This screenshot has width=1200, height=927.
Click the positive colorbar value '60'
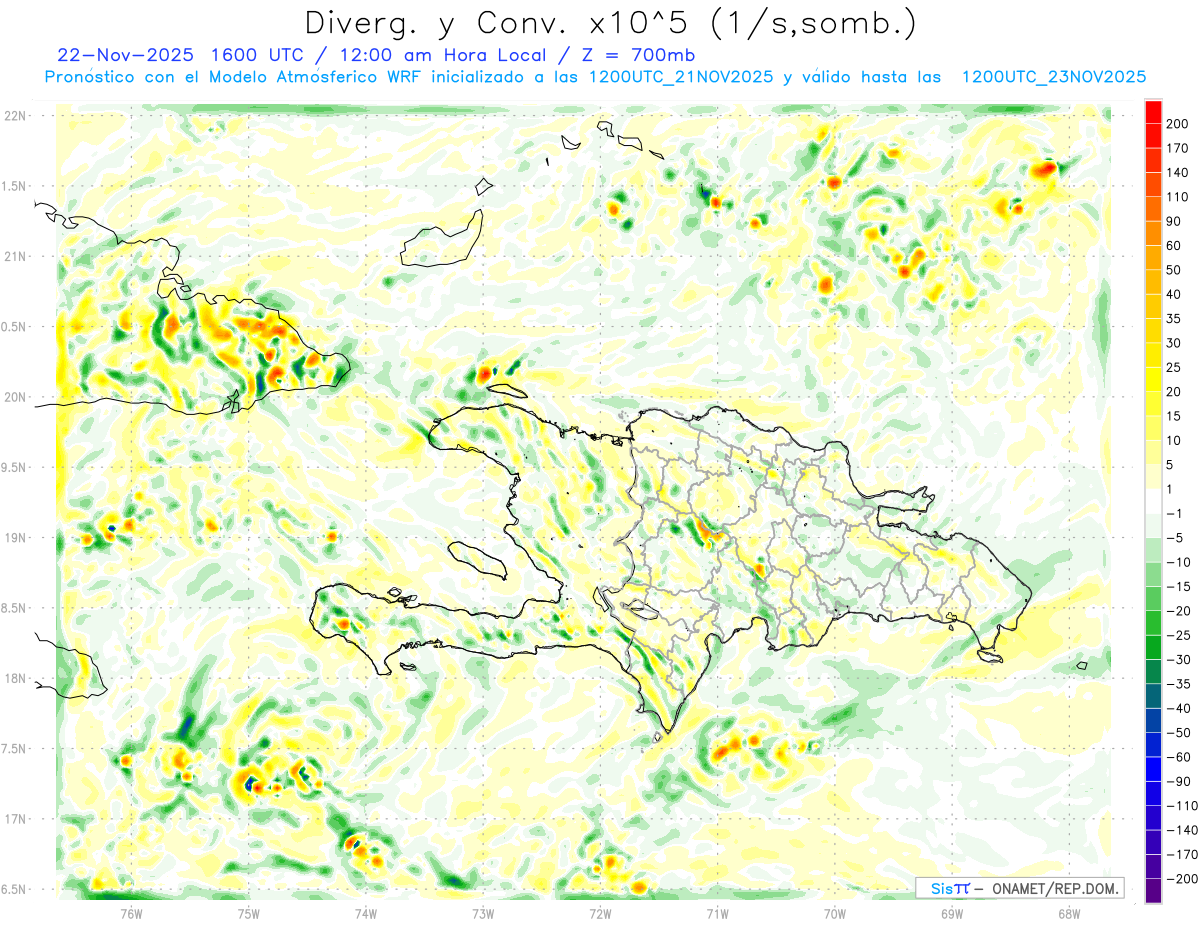click(1174, 245)
